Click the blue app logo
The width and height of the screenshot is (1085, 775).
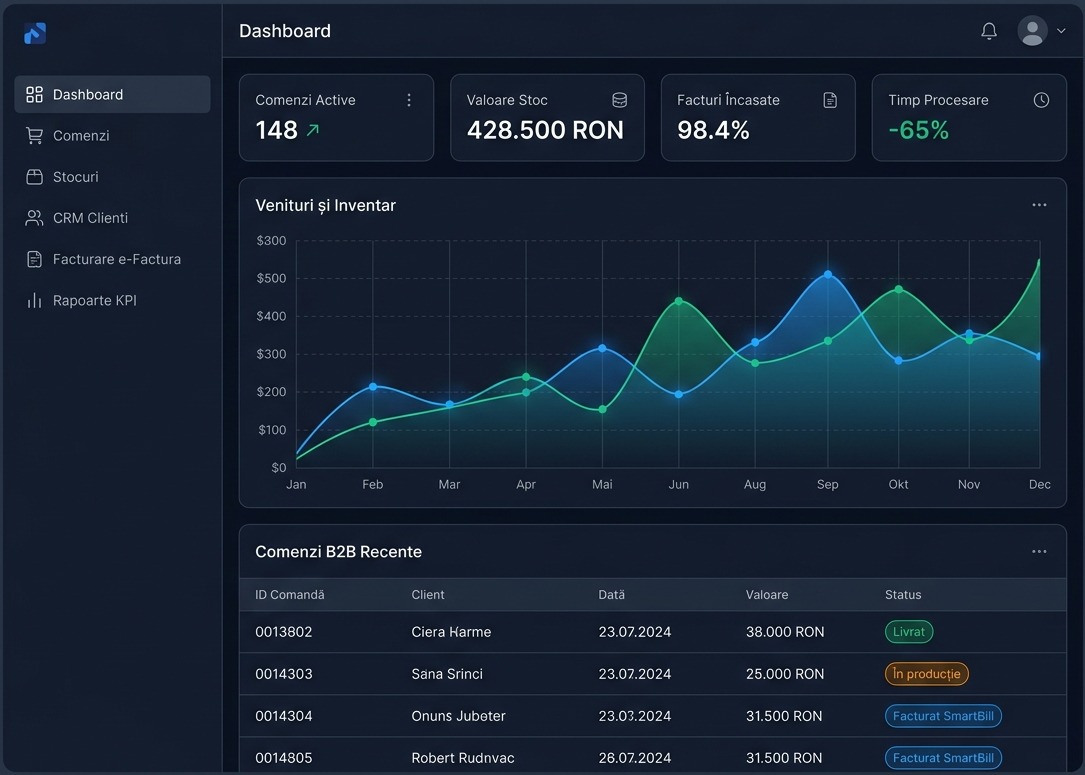click(x=35, y=33)
